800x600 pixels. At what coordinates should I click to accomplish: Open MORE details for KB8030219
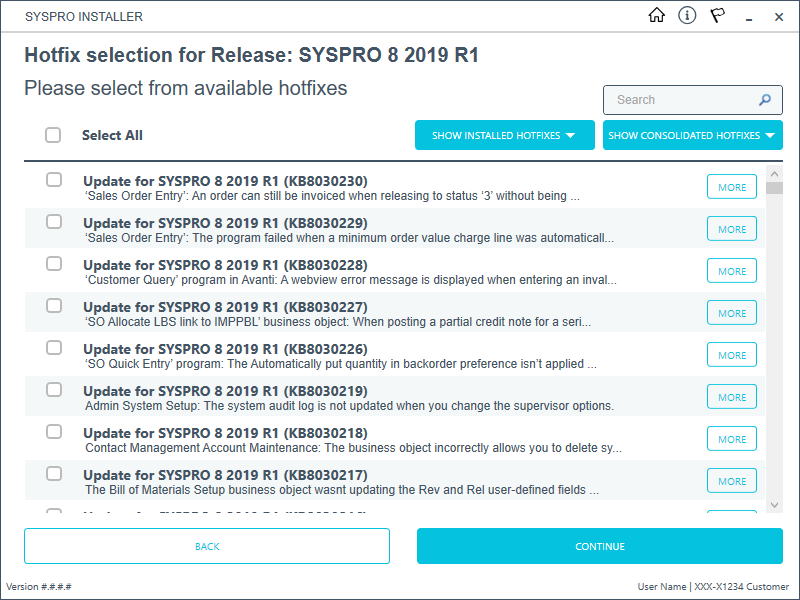732,397
